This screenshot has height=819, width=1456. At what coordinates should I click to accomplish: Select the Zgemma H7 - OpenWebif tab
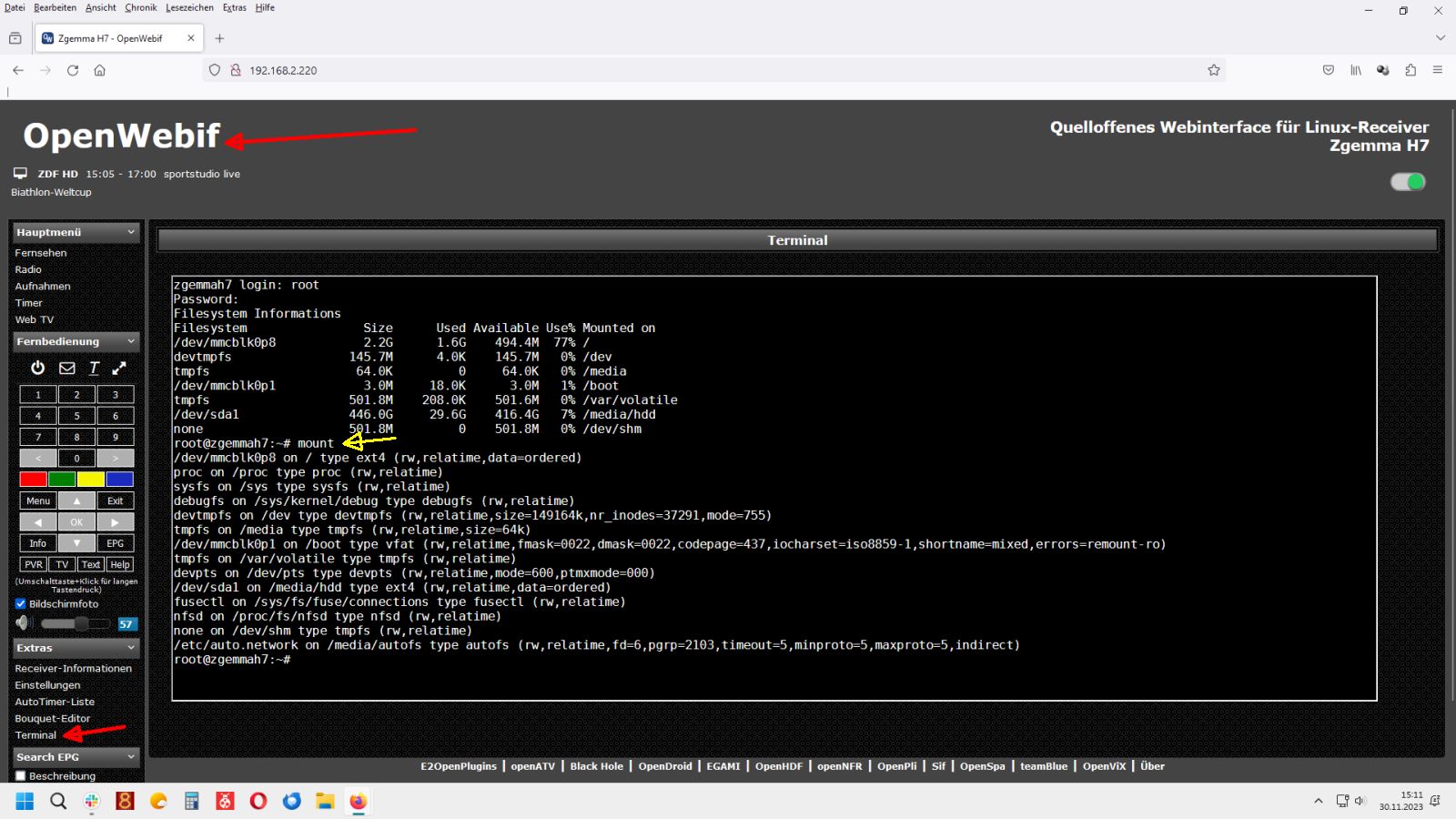pos(118,38)
